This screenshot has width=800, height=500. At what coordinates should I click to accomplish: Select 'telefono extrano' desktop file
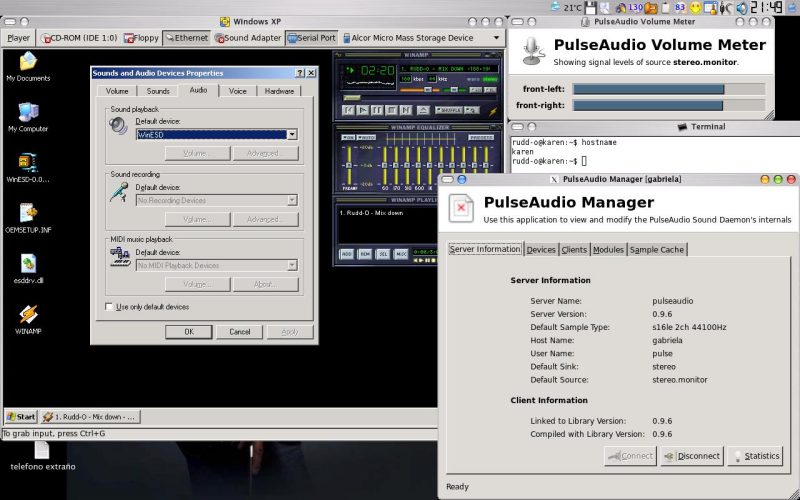pos(42,457)
